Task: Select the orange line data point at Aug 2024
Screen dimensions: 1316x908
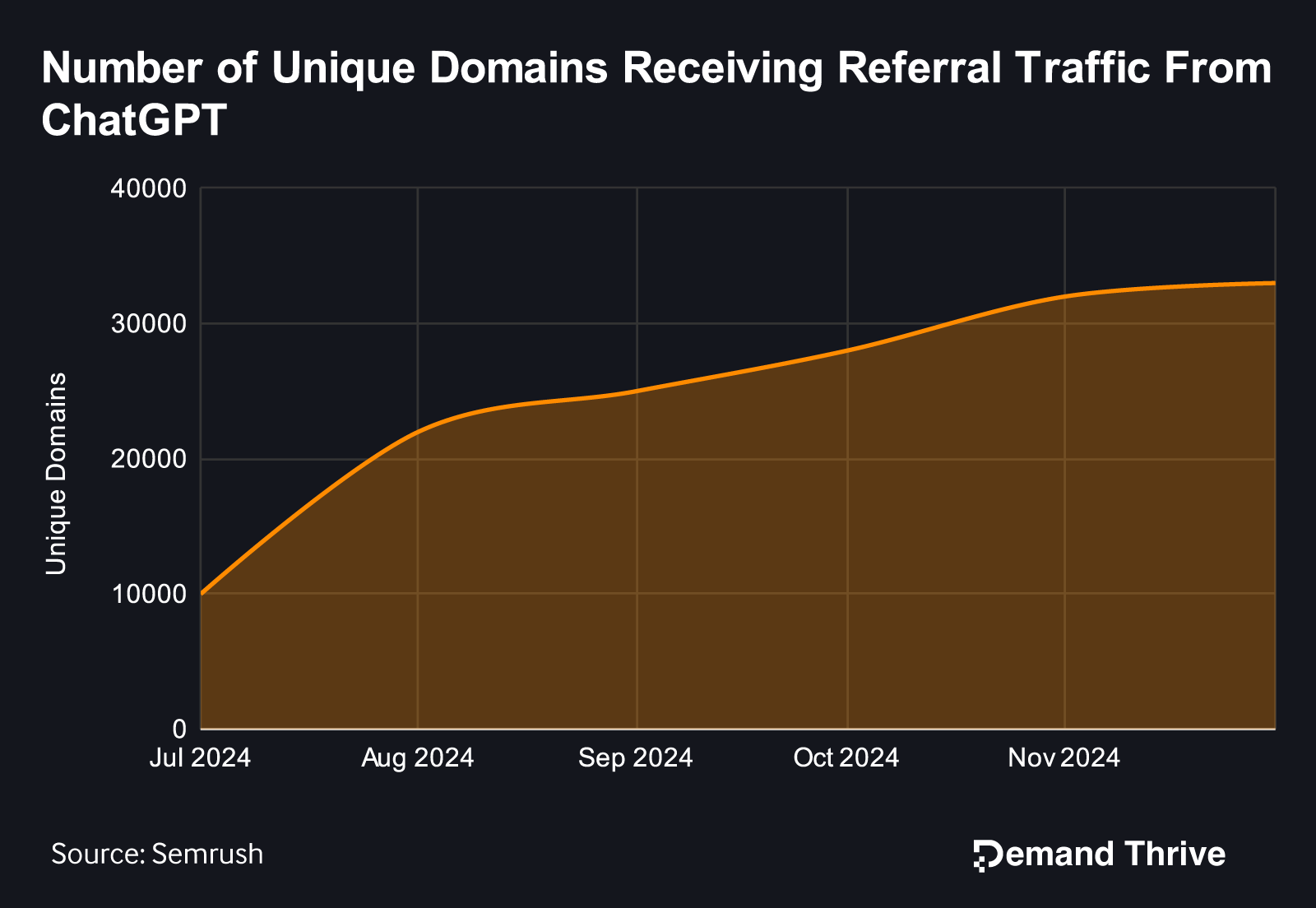Action: click(418, 431)
